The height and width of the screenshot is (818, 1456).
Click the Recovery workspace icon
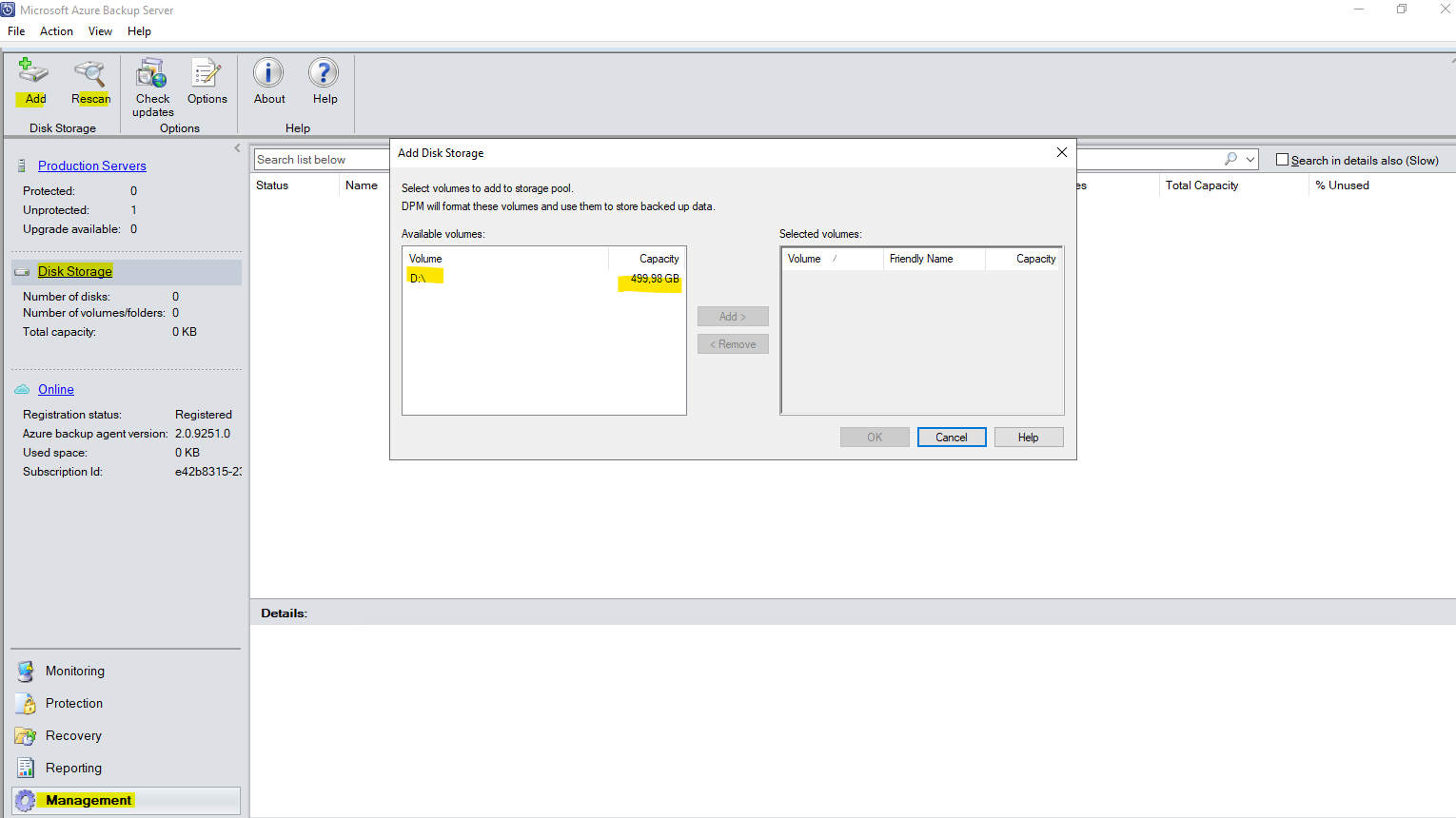pyautogui.click(x=26, y=736)
